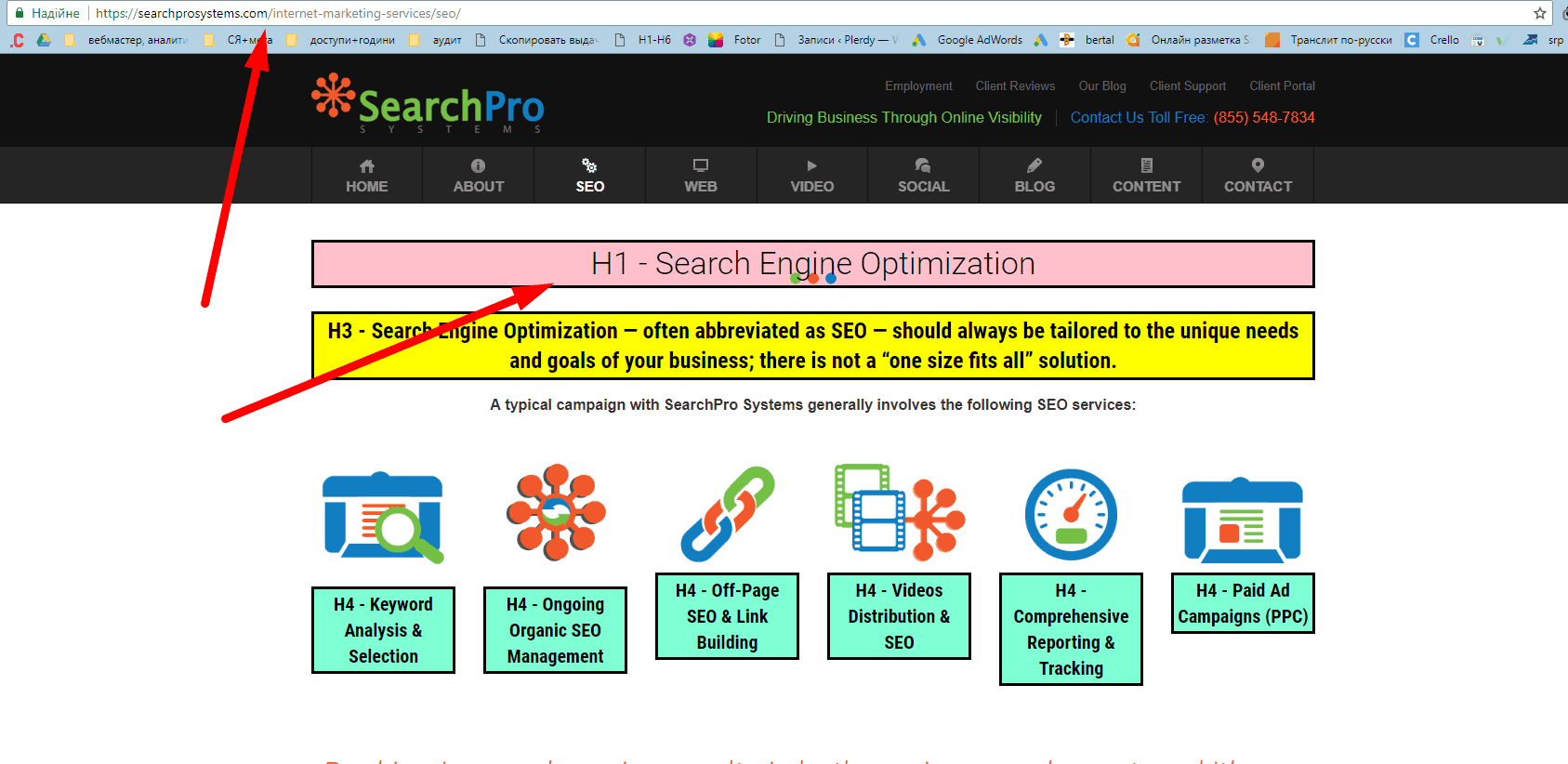
Task: Click H4 Keyword Analysis & Selection label
Action: 383,630
